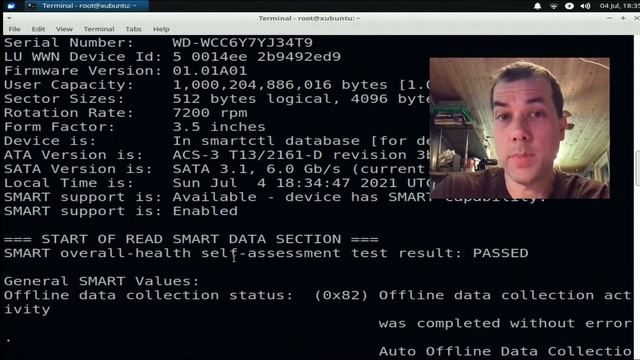The width and height of the screenshot is (640, 360).
Task: Click the terminal vertical scrollbar handle
Action: [x=637, y=168]
